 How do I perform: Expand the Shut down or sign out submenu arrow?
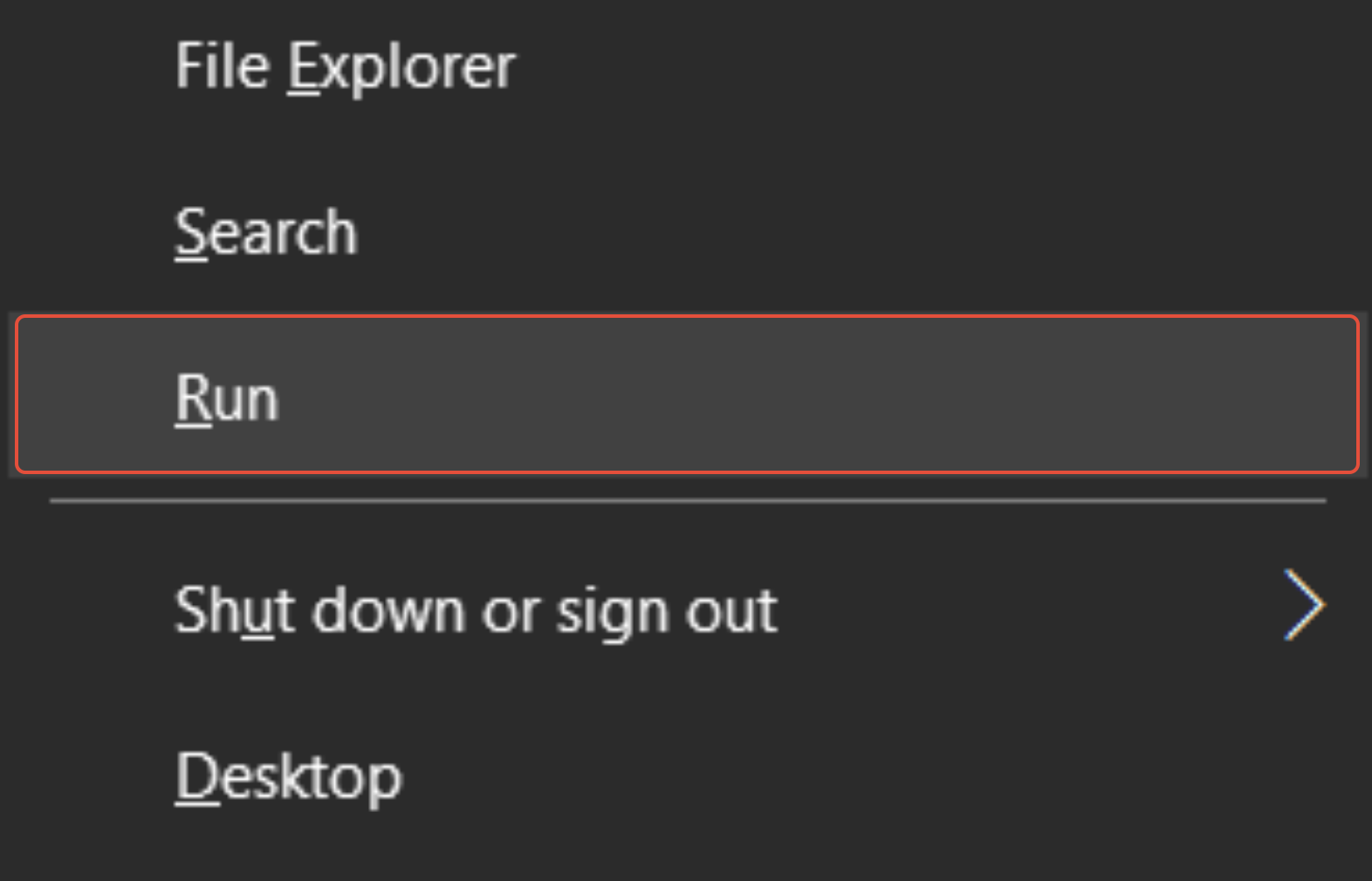pyautogui.click(x=1304, y=606)
